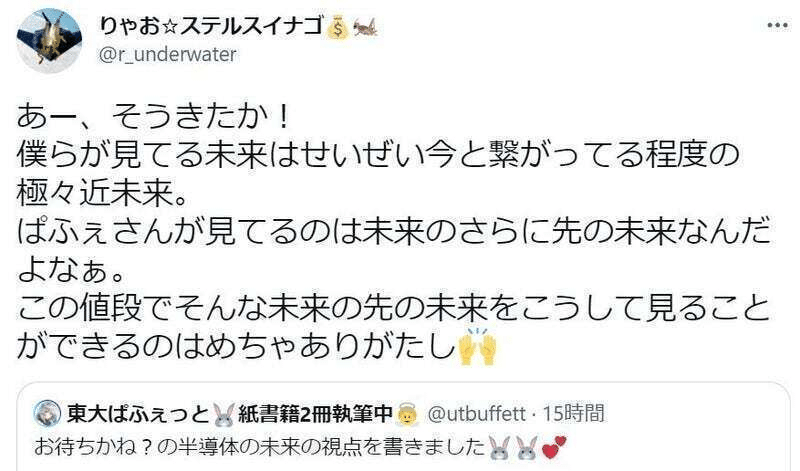This screenshot has width=800, height=471.
Task: Open りゃお's grasshopper profile avatar
Action: click(49, 41)
